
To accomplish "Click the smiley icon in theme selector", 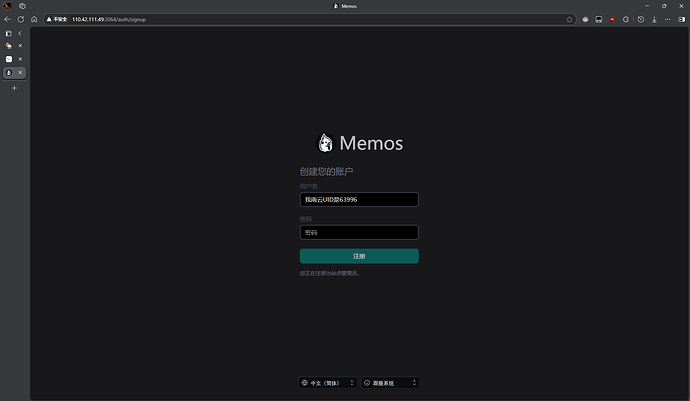I will pyautogui.click(x=367, y=383).
